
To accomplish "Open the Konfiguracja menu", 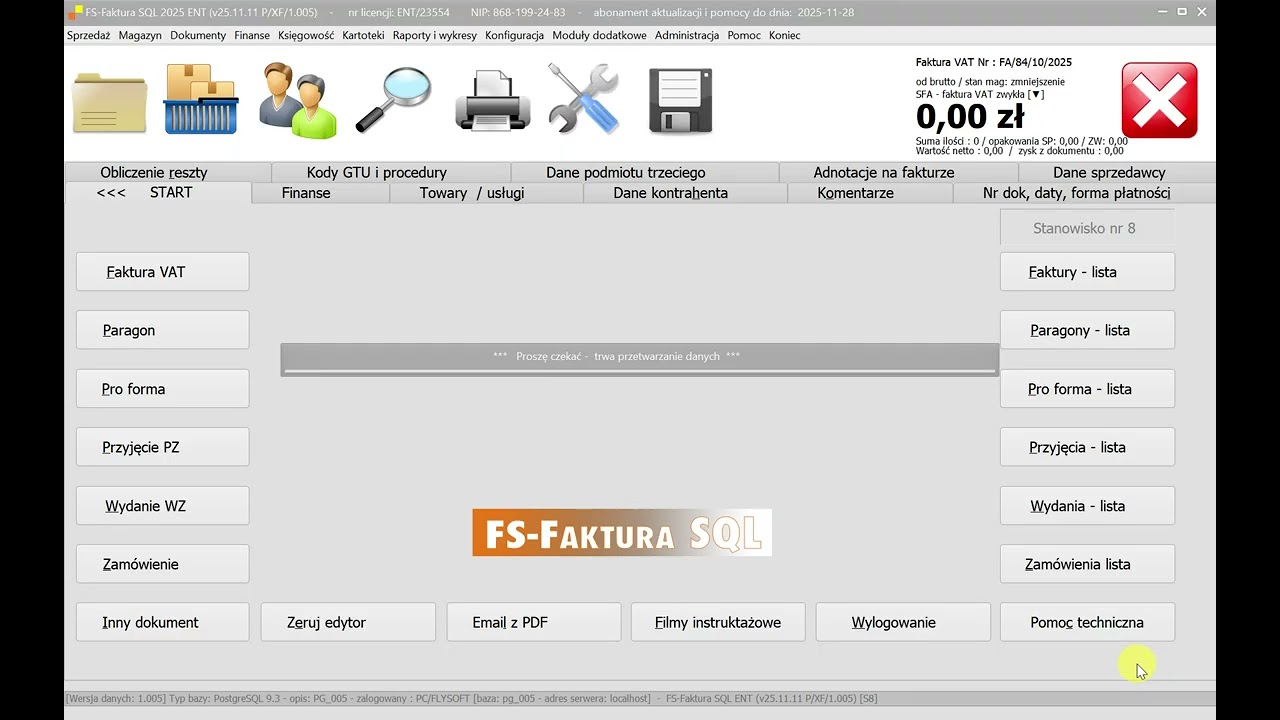I will pyautogui.click(x=514, y=35).
